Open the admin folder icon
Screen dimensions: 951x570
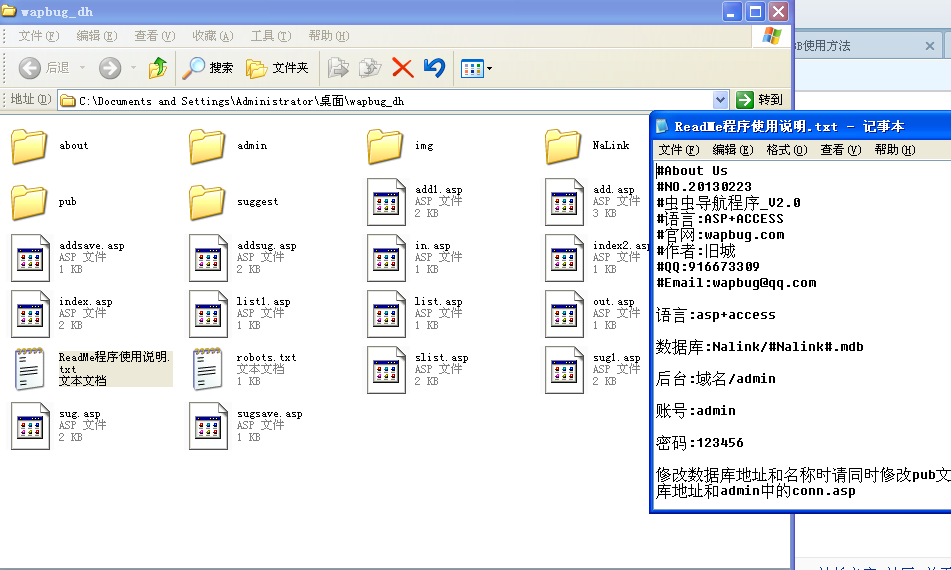pyautogui.click(x=207, y=147)
